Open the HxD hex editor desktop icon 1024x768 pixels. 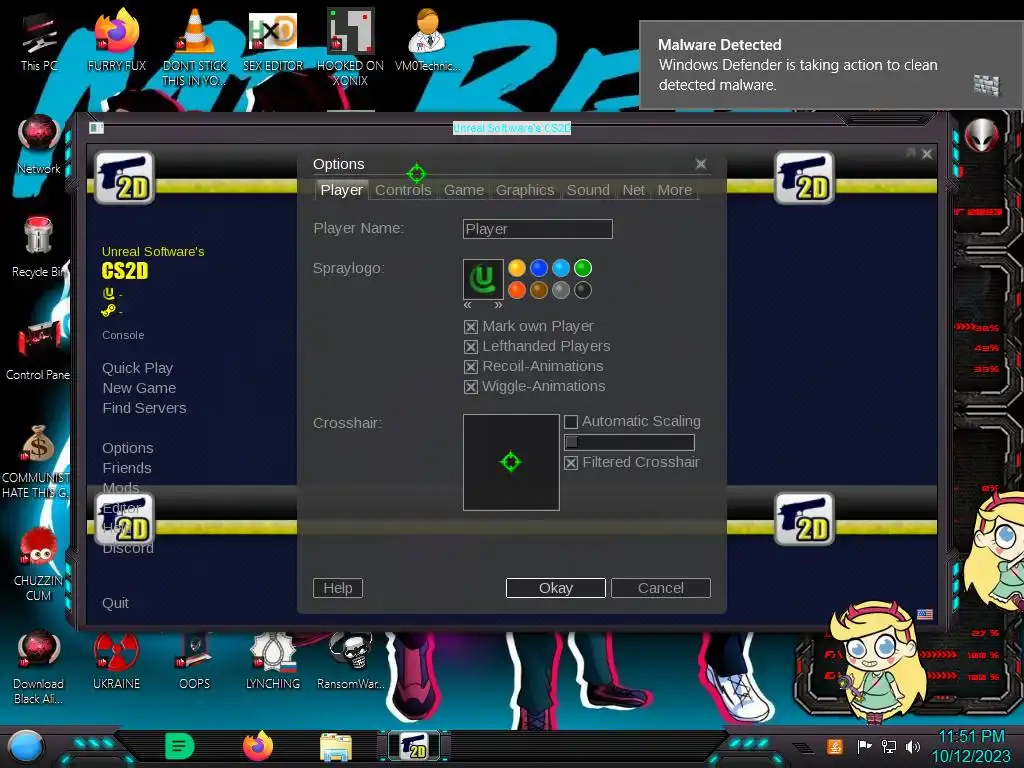click(273, 40)
